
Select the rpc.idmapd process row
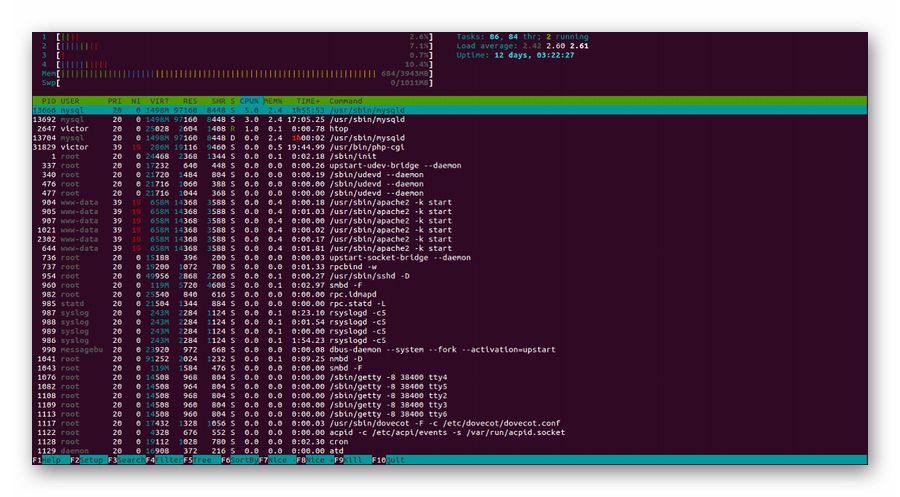point(449,294)
